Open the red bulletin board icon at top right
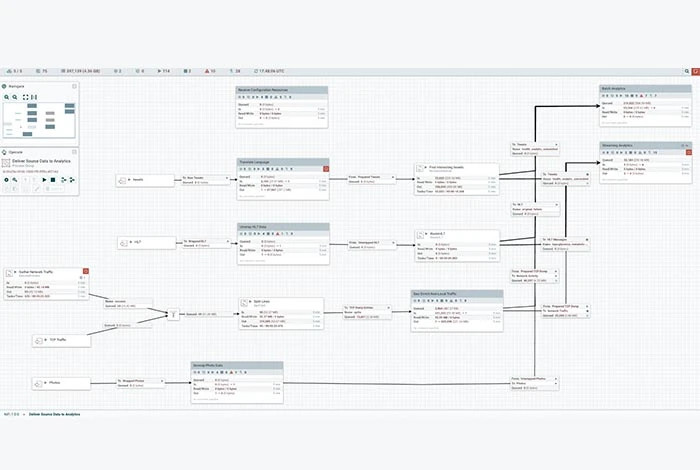This screenshot has width=700, height=470. pyautogui.click(x=696, y=71)
